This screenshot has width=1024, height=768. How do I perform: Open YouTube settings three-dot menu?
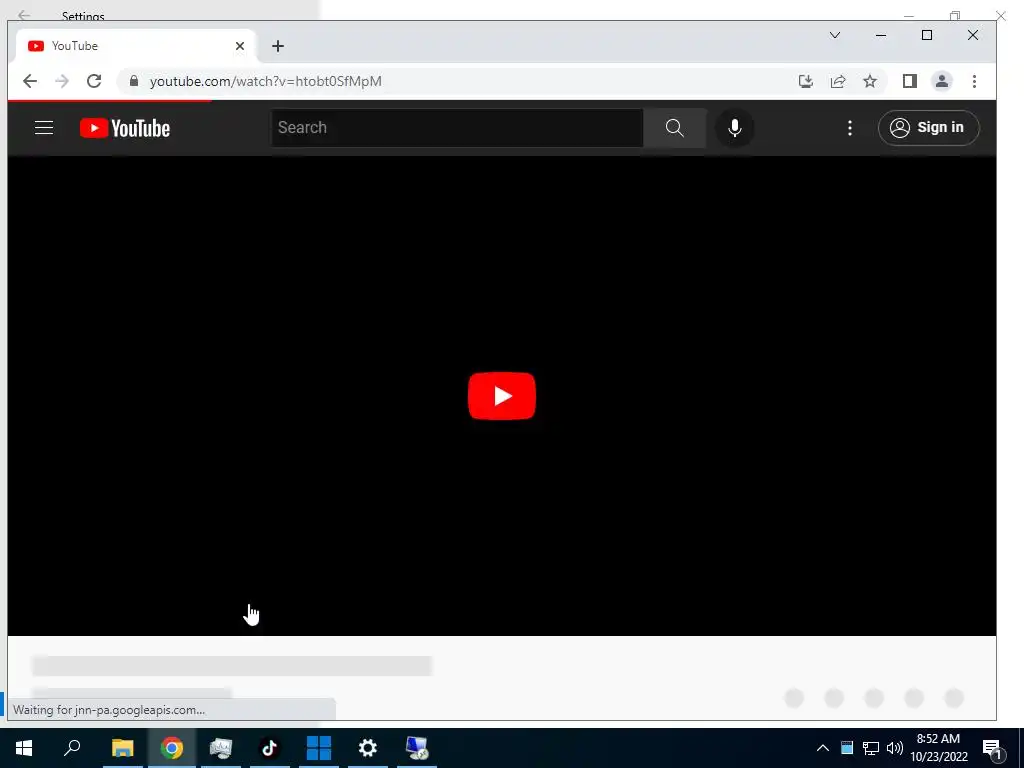pos(850,128)
